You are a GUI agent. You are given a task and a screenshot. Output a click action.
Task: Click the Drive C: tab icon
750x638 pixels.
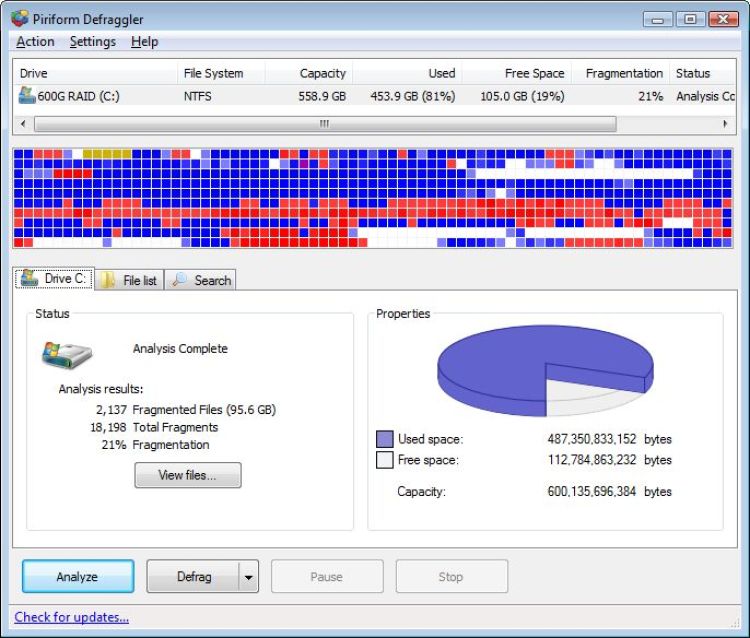point(30,279)
